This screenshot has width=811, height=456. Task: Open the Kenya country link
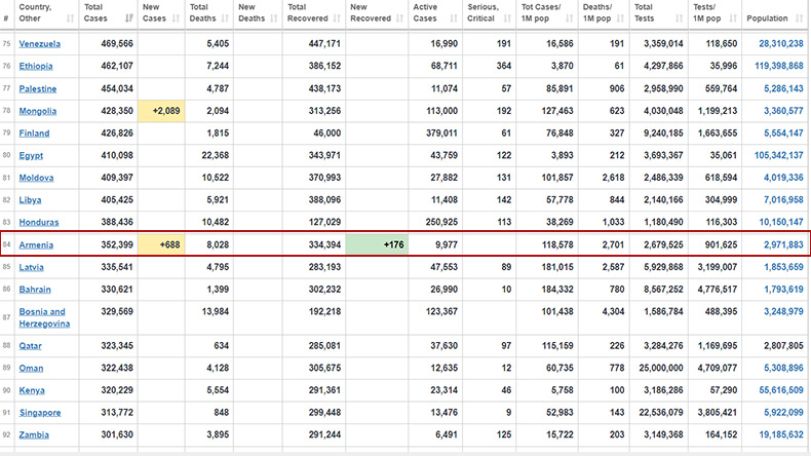[32, 390]
